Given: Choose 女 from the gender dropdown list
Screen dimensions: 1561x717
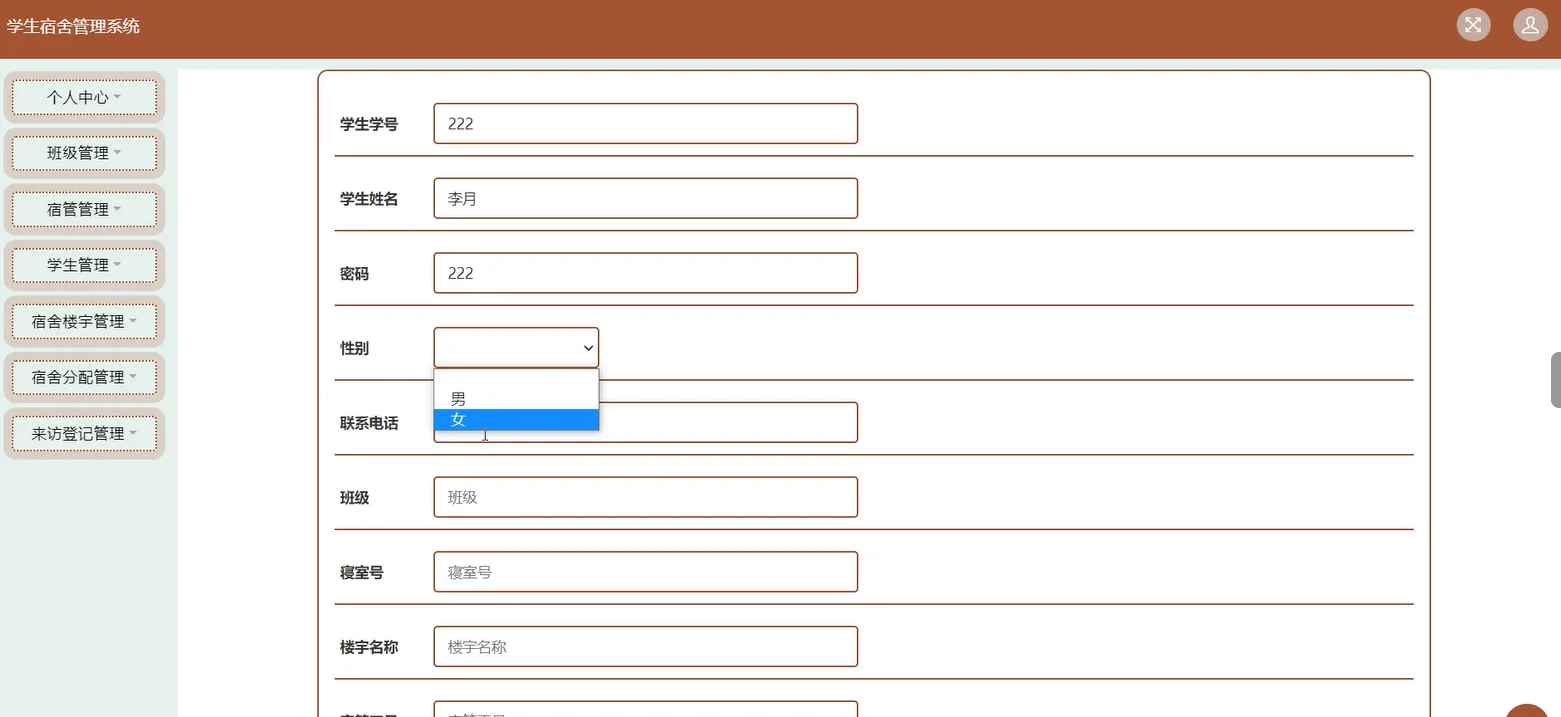Looking at the screenshot, I should pos(516,420).
